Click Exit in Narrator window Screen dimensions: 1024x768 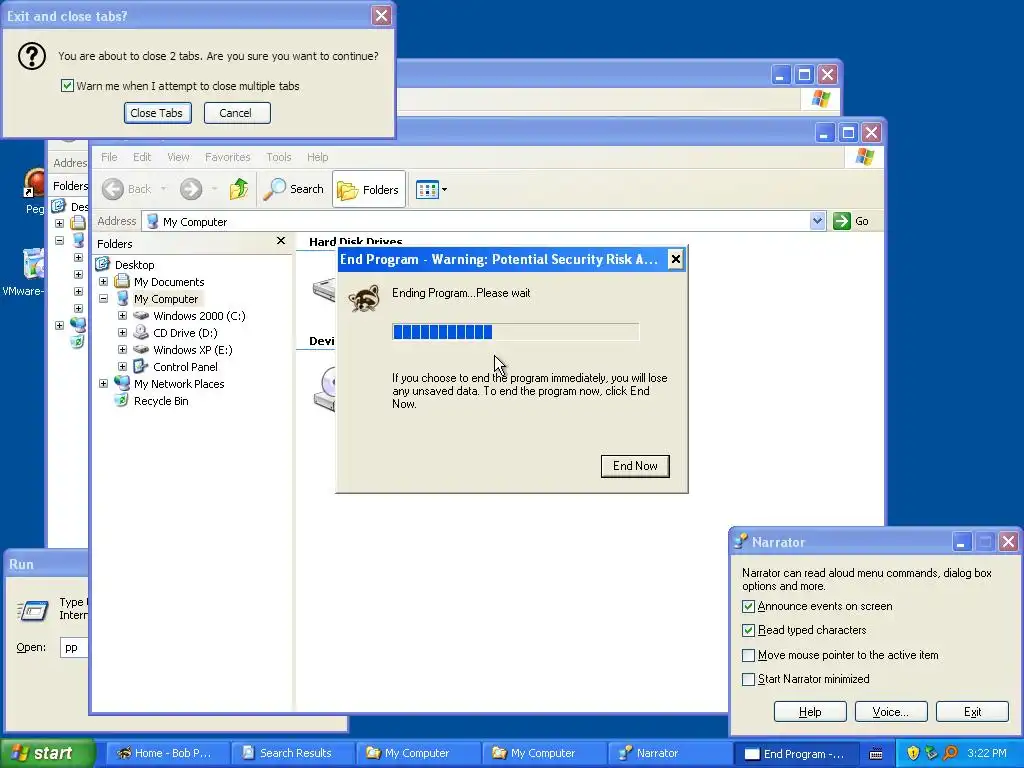pyautogui.click(x=972, y=712)
